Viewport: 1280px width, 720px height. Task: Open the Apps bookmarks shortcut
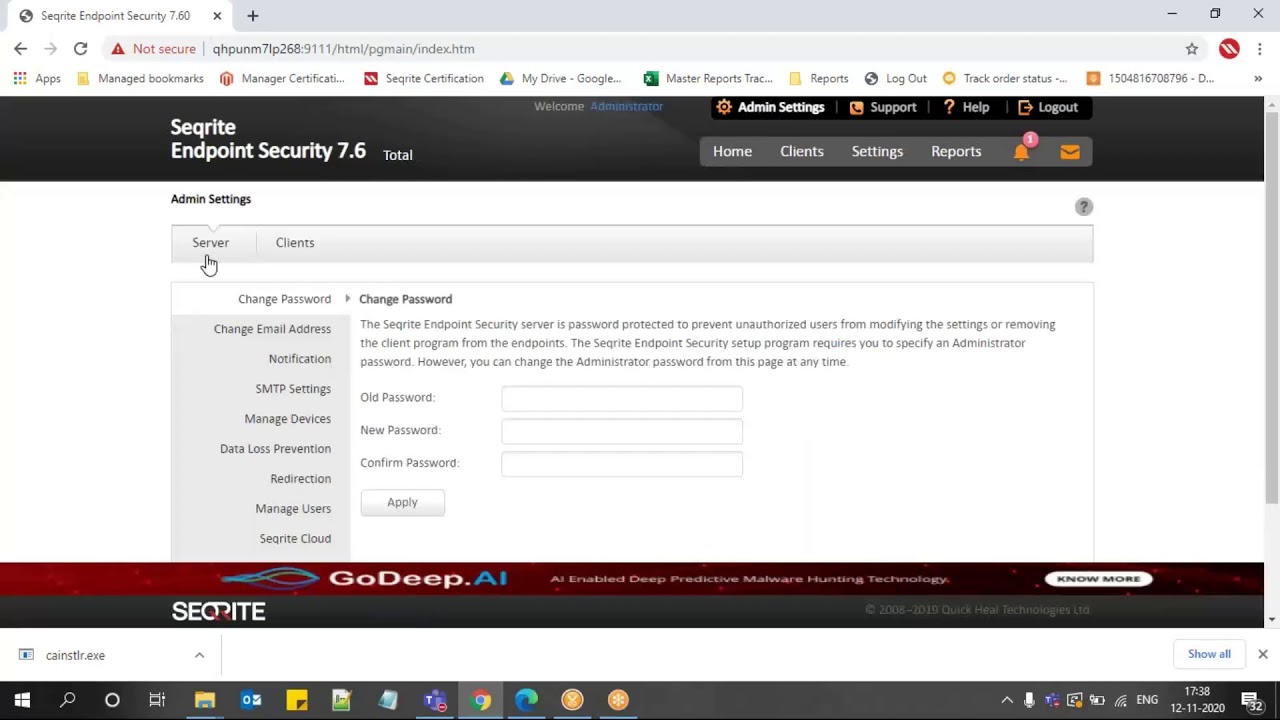tap(37, 78)
